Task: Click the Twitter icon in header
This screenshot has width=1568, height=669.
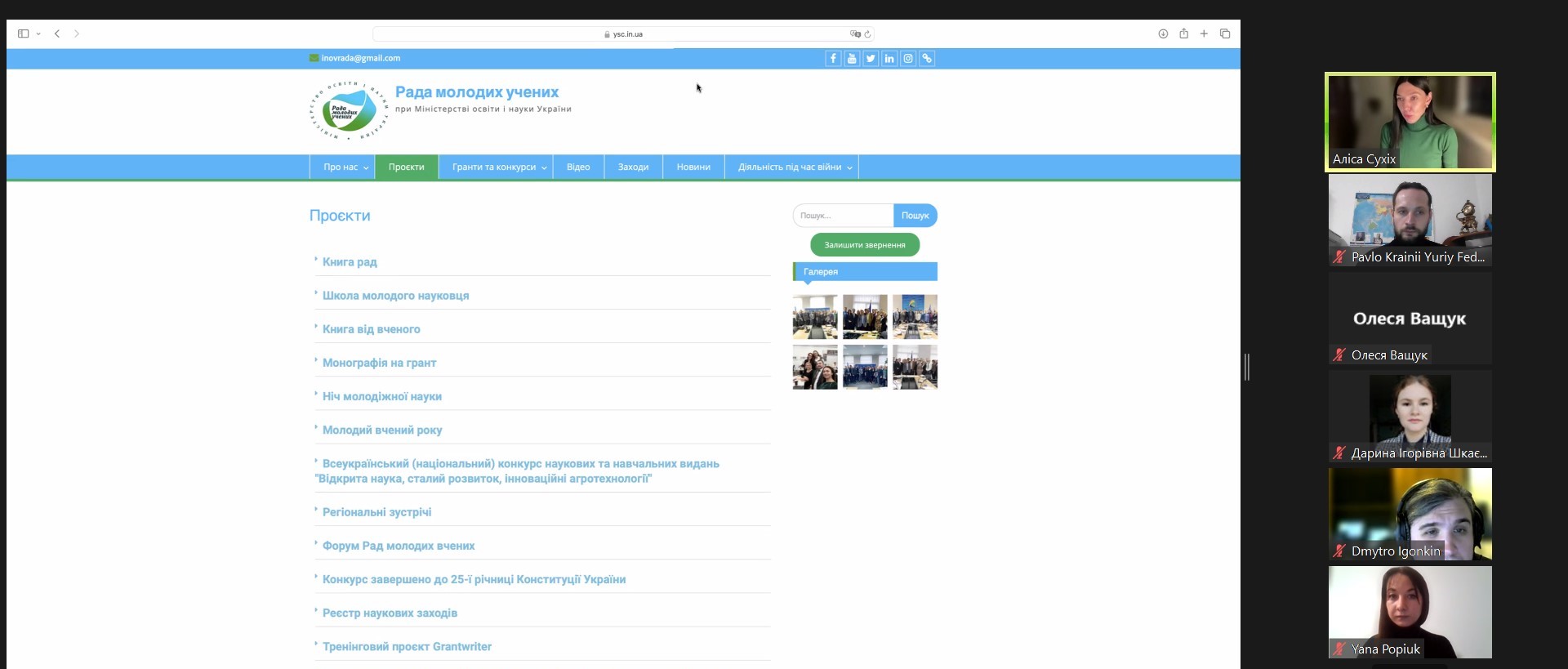Action: pyautogui.click(x=871, y=59)
